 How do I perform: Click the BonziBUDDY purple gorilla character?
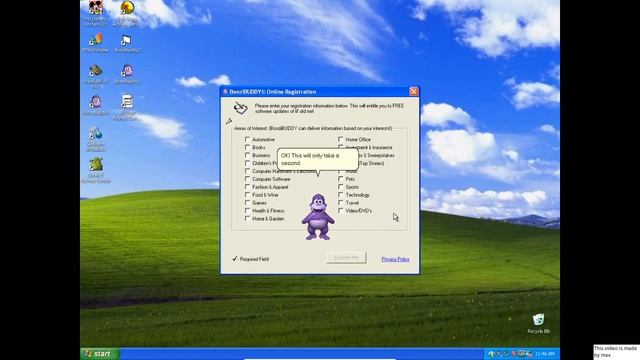point(318,217)
